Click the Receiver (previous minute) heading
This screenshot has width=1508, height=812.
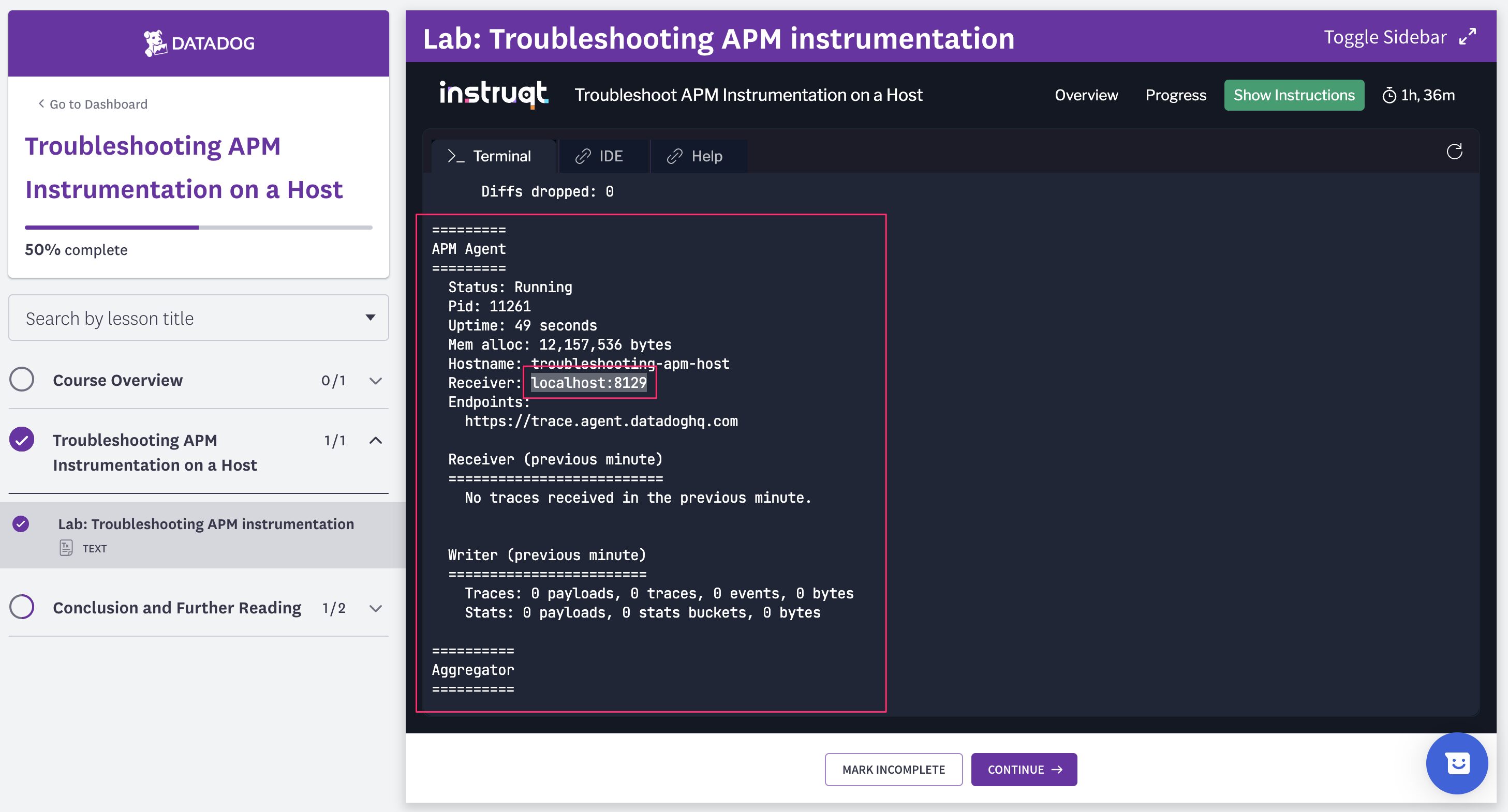555,460
